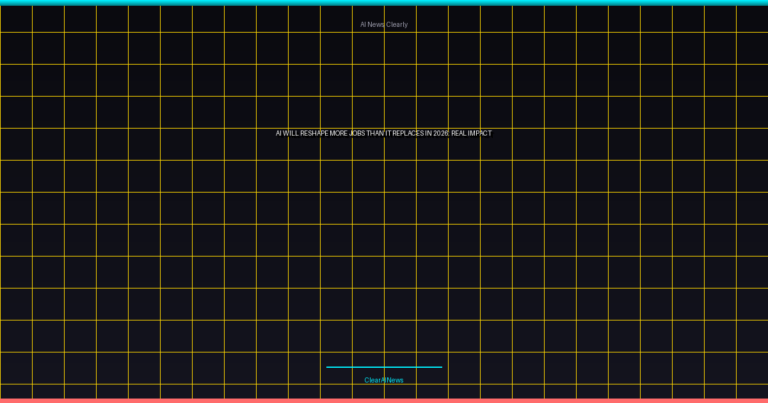Open the ClearAINews link
The width and height of the screenshot is (768, 403).
(x=384, y=380)
